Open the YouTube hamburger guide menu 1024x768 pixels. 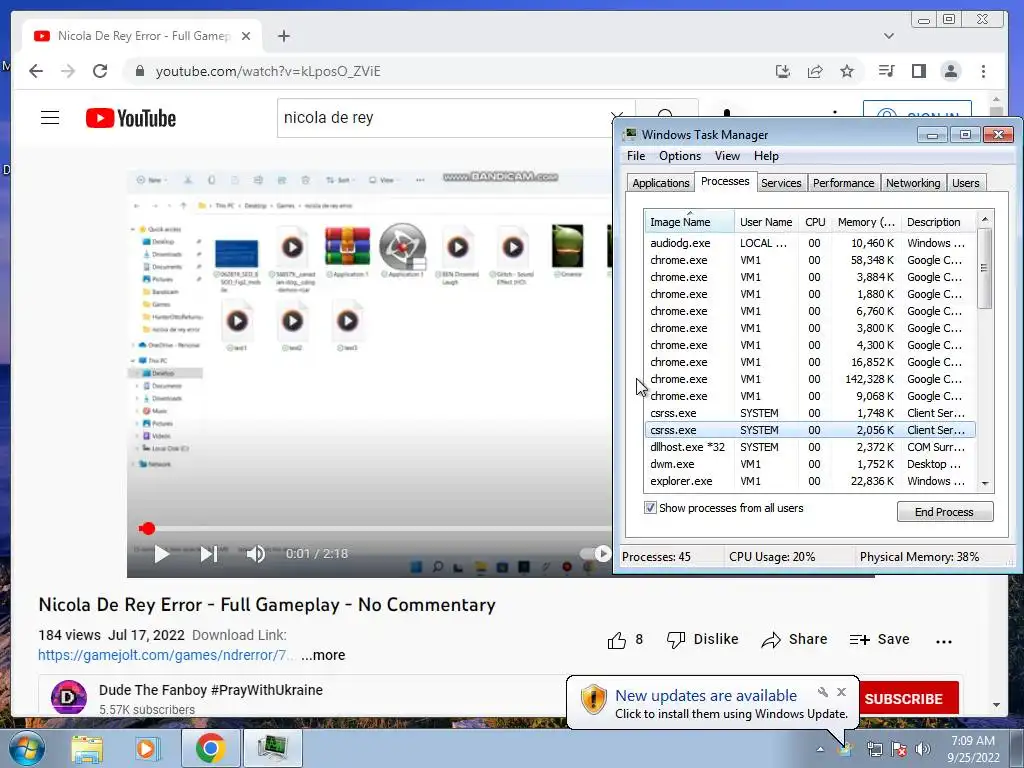click(x=50, y=118)
